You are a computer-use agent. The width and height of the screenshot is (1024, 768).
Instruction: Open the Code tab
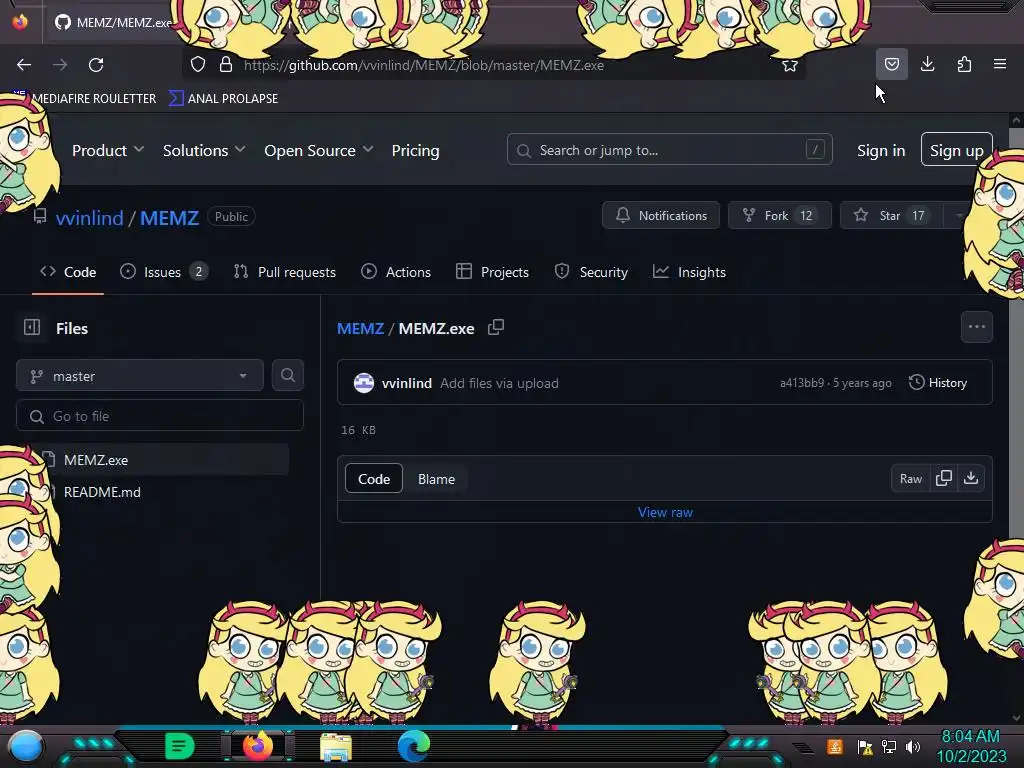click(x=68, y=272)
